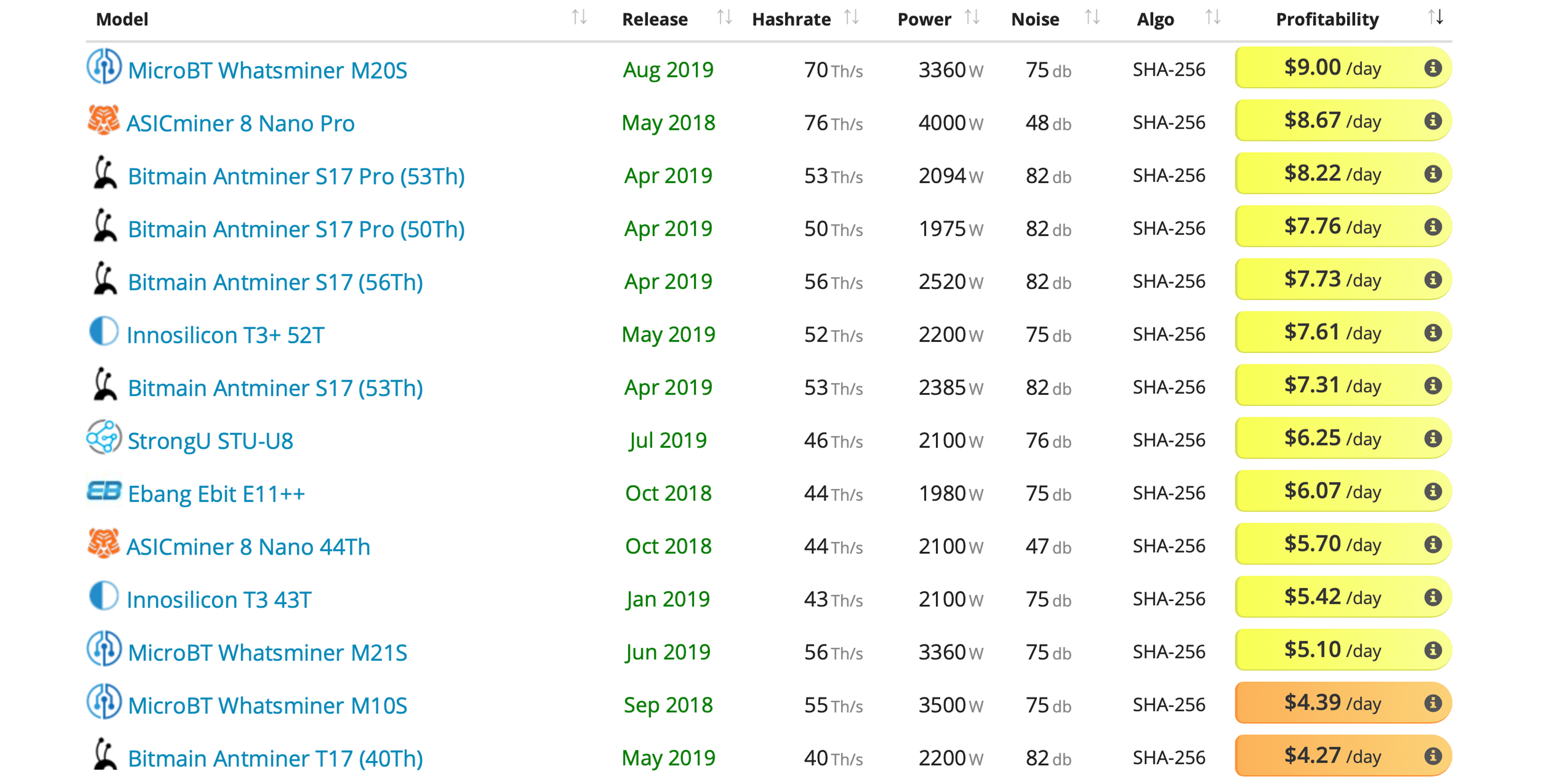The width and height of the screenshot is (1568, 784).
Task: Click info icon on $4.39/day profitability
Action: click(x=1433, y=703)
